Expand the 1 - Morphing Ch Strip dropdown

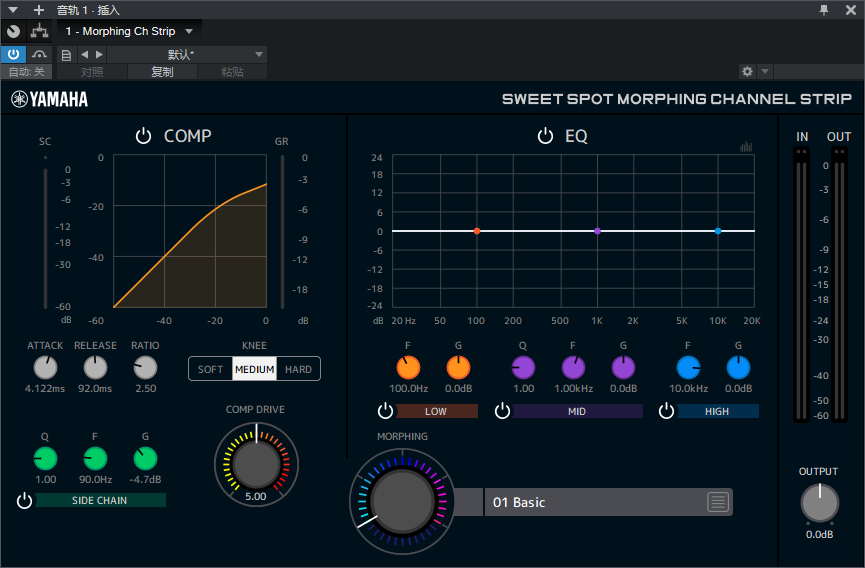[x=189, y=31]
